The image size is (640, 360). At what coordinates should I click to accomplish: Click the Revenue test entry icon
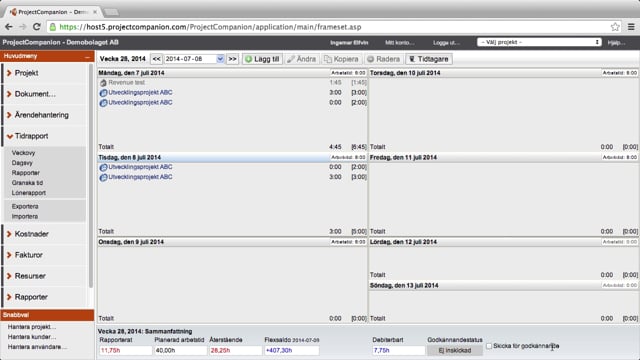tap(103, 83)
